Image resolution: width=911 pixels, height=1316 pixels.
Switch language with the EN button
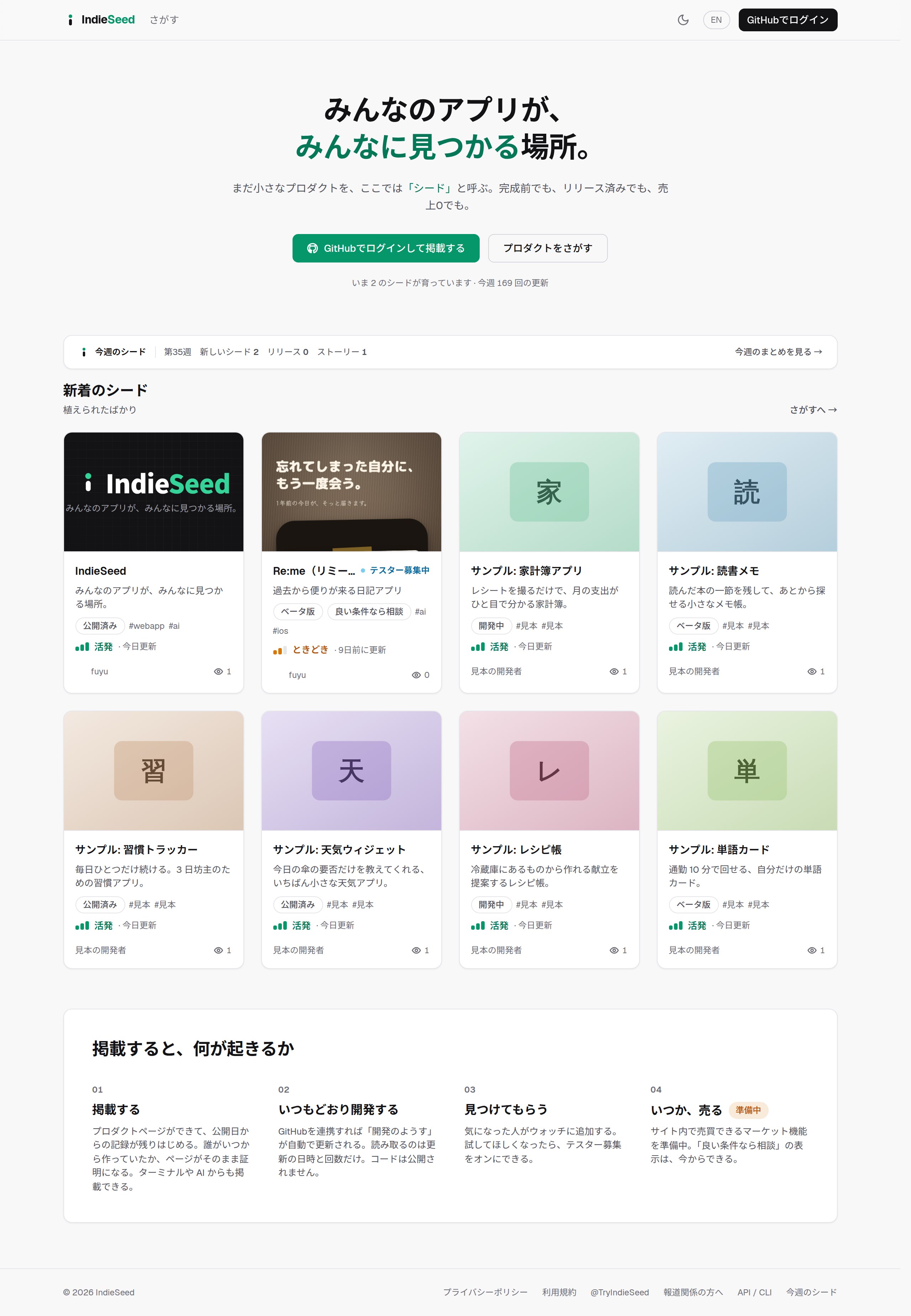pyautogui.click(x=716, y=20)
